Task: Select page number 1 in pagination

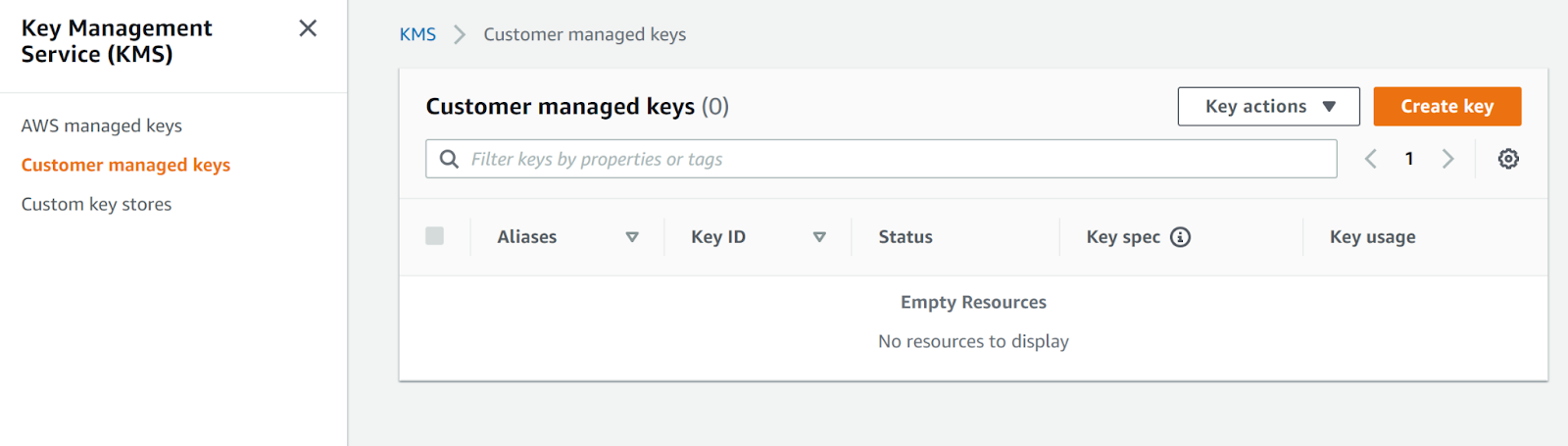Action: pyautogui.click(x=1409, y=159)
